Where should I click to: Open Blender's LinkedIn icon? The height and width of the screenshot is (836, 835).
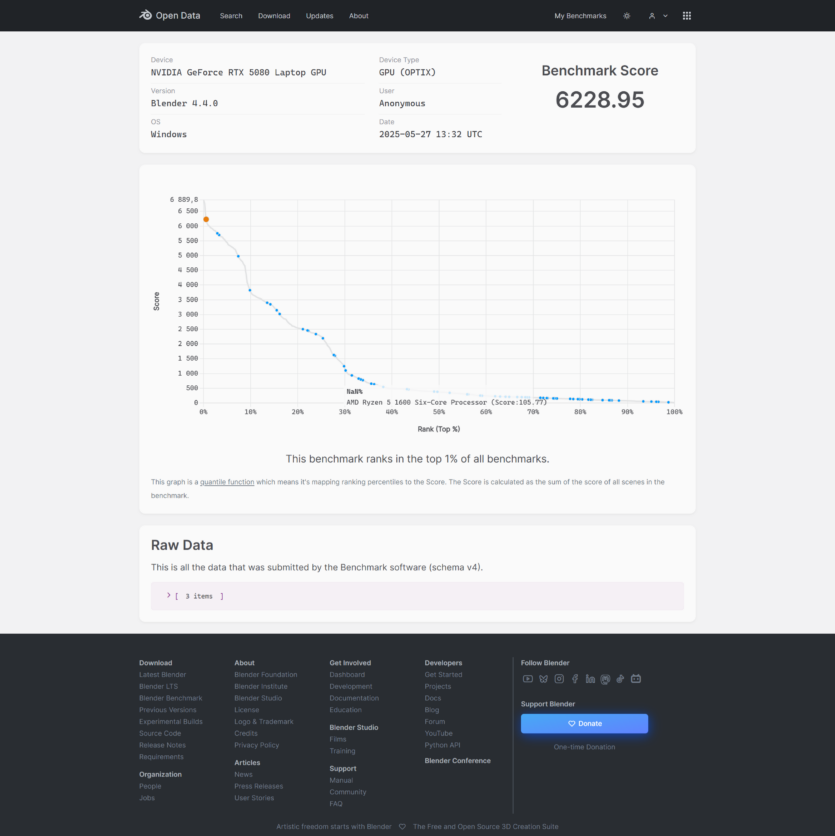(590, 679)
